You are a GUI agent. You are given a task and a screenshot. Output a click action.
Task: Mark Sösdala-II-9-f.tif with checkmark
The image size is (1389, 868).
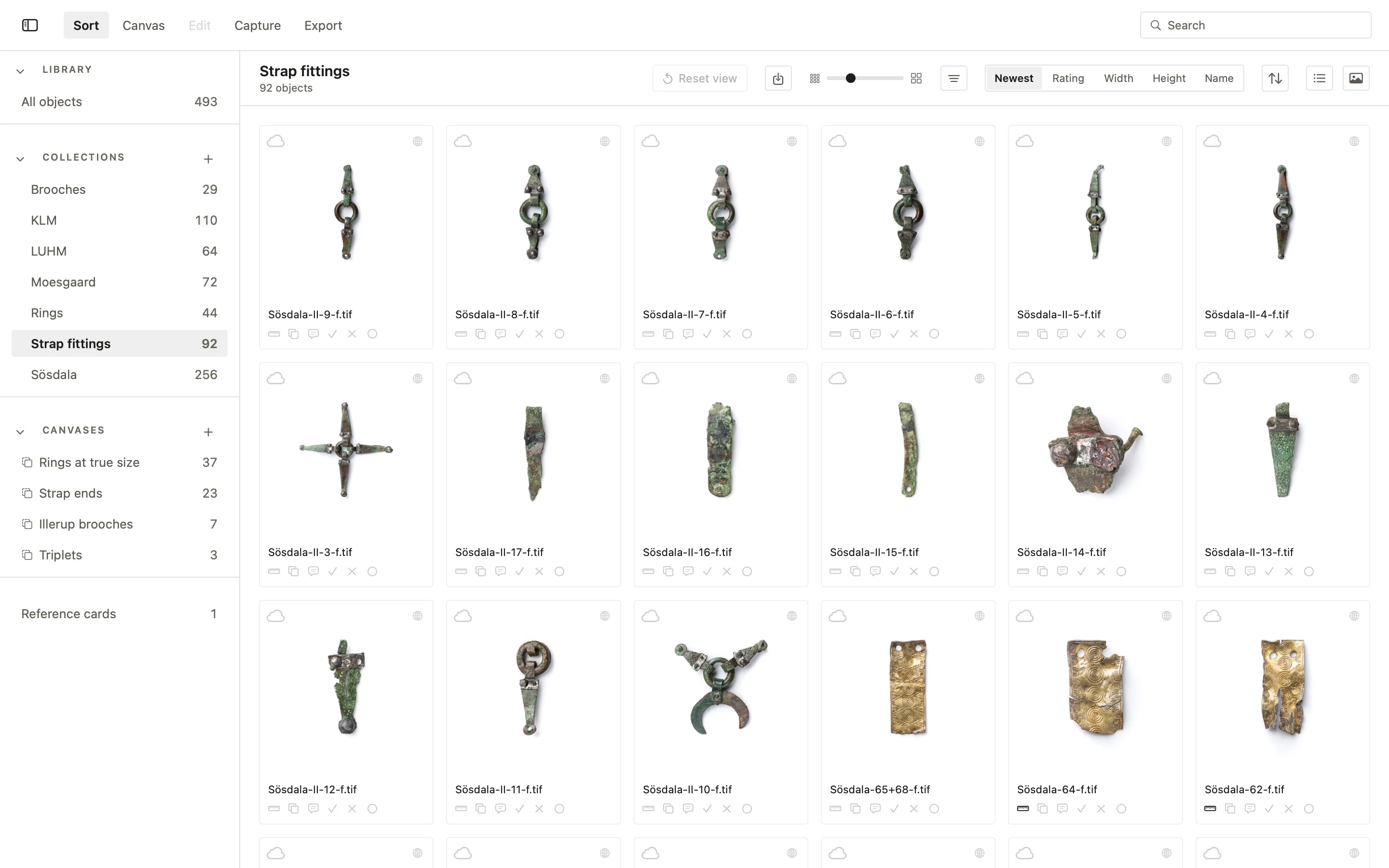point(332,334)
